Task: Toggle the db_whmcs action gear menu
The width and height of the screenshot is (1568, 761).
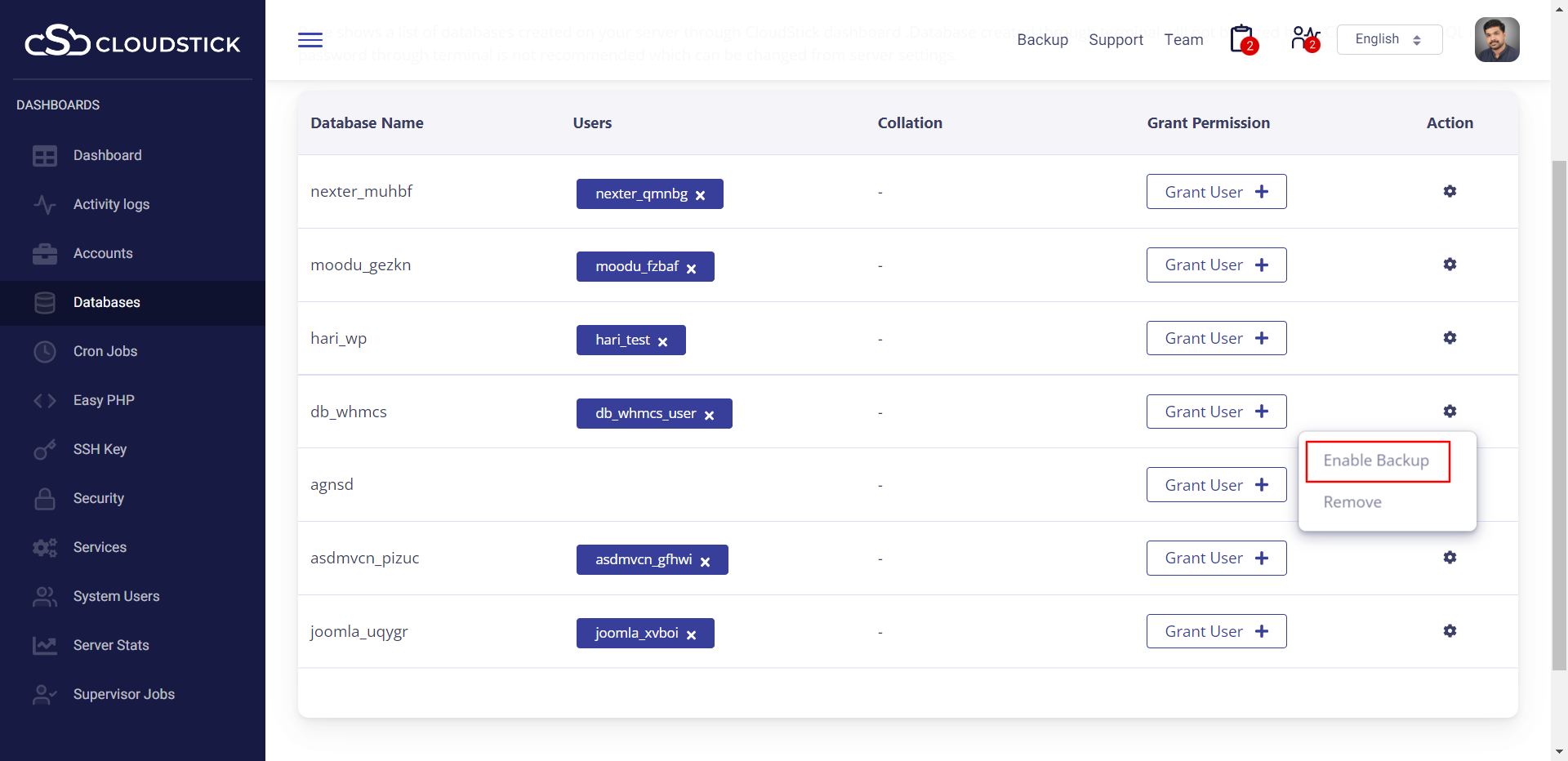Action: (1450, 412)
